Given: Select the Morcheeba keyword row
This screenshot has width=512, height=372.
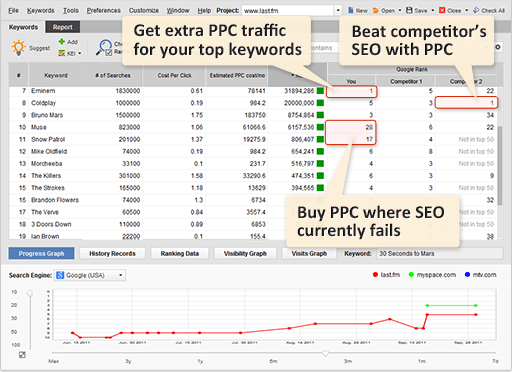Looking at the screenshot, I should 253,164.
